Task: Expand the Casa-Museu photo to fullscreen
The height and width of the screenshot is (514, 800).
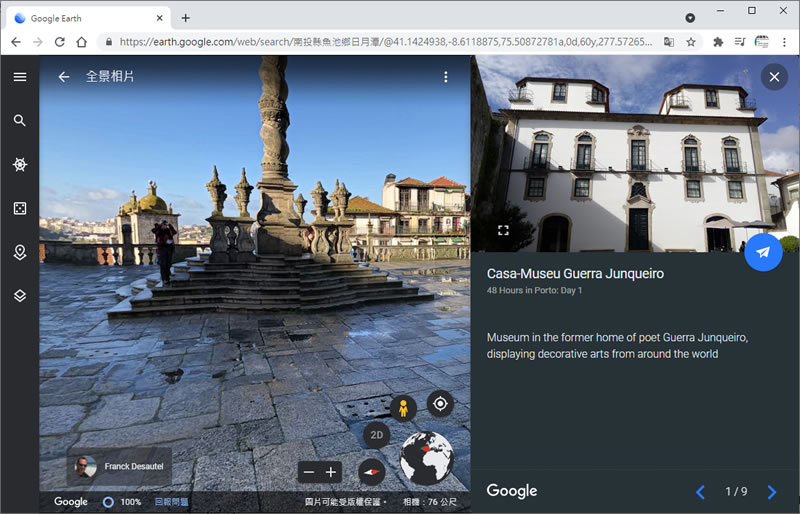Action: point(503,230)
